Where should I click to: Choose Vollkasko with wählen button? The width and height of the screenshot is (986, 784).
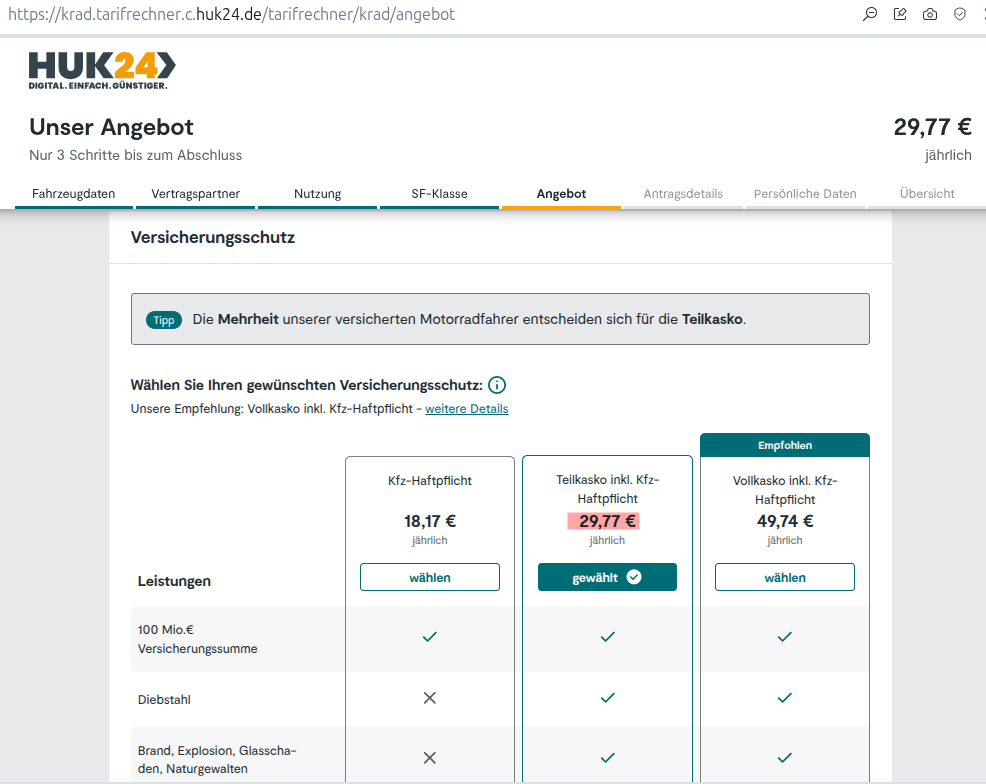(x=784, y=577)
